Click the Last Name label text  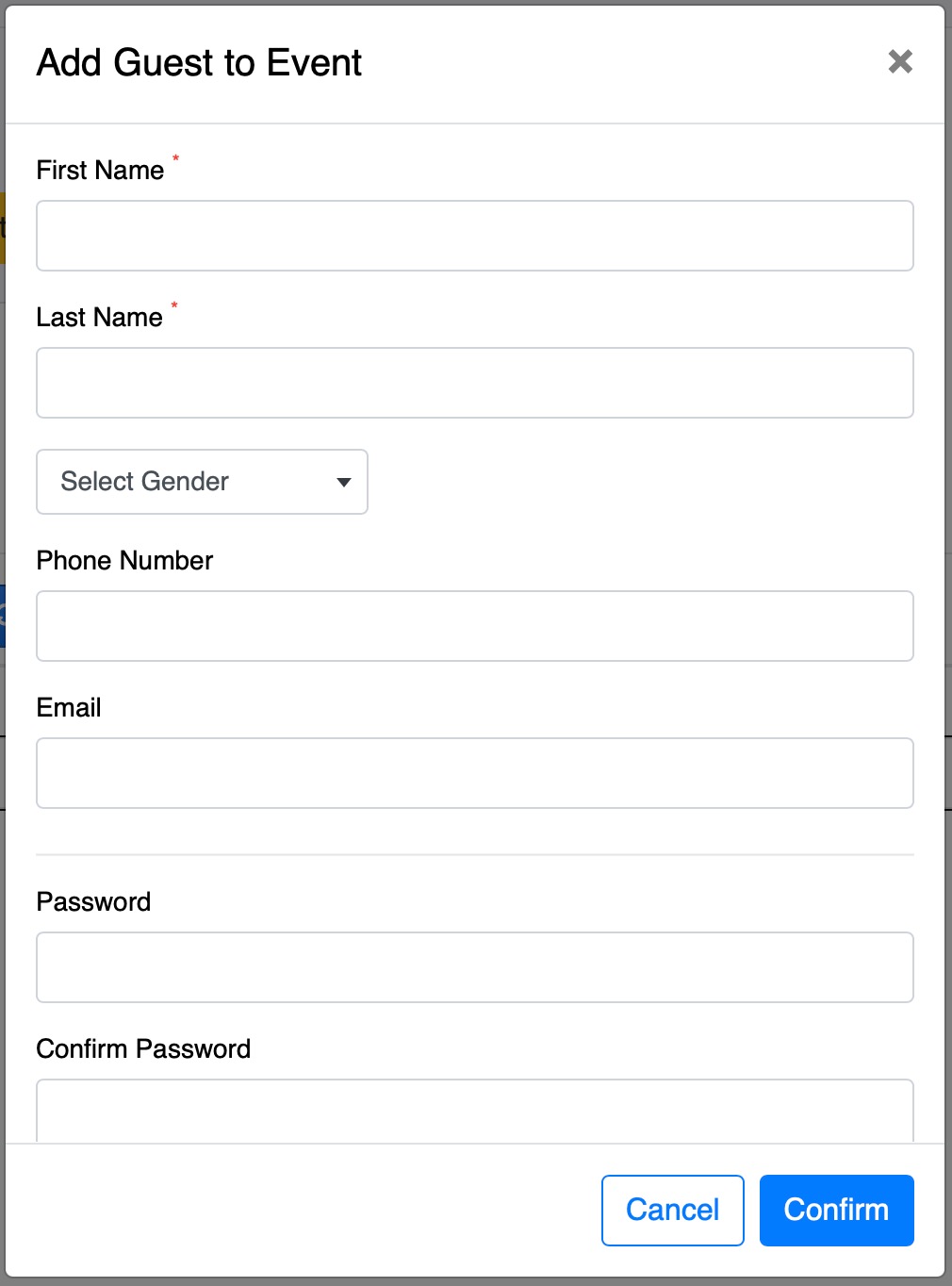[x=99, y=317]
